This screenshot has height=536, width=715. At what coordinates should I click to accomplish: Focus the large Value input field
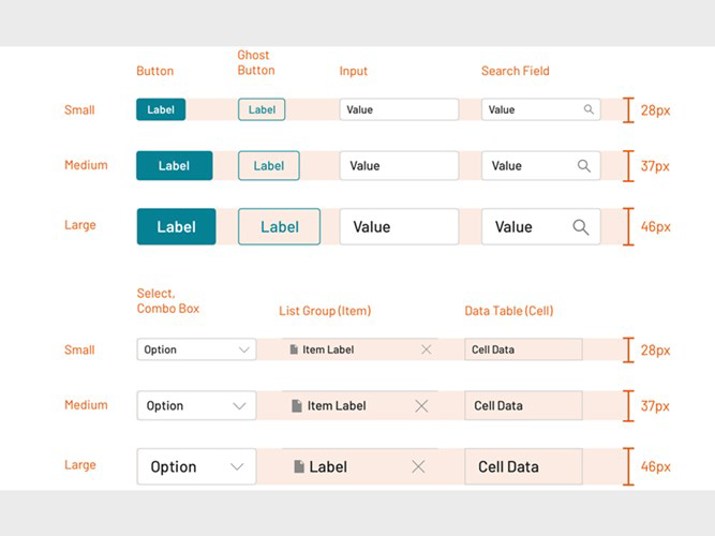[x=399, y=227]
